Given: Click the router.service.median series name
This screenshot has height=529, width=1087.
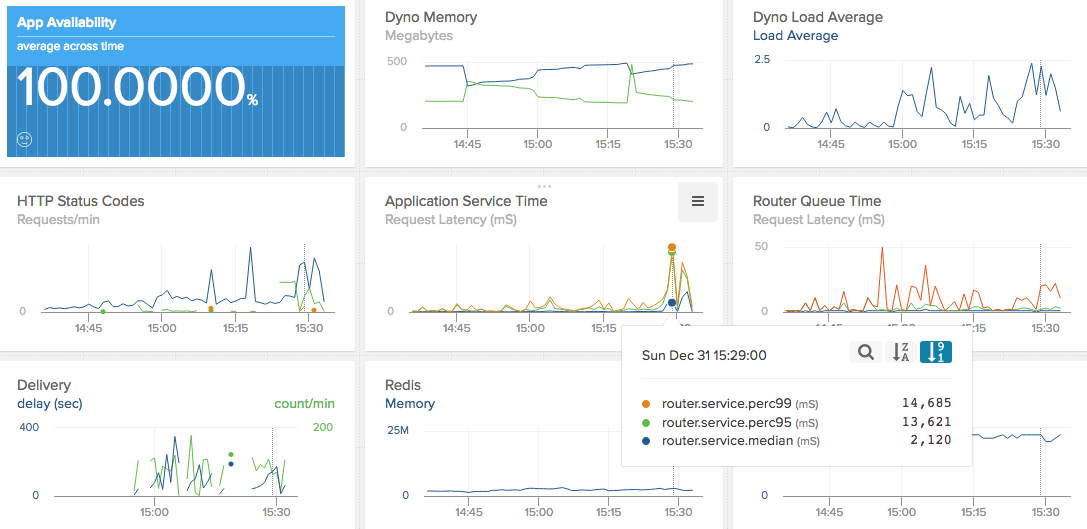Looking at the screenshot, I should pos(727,440).
